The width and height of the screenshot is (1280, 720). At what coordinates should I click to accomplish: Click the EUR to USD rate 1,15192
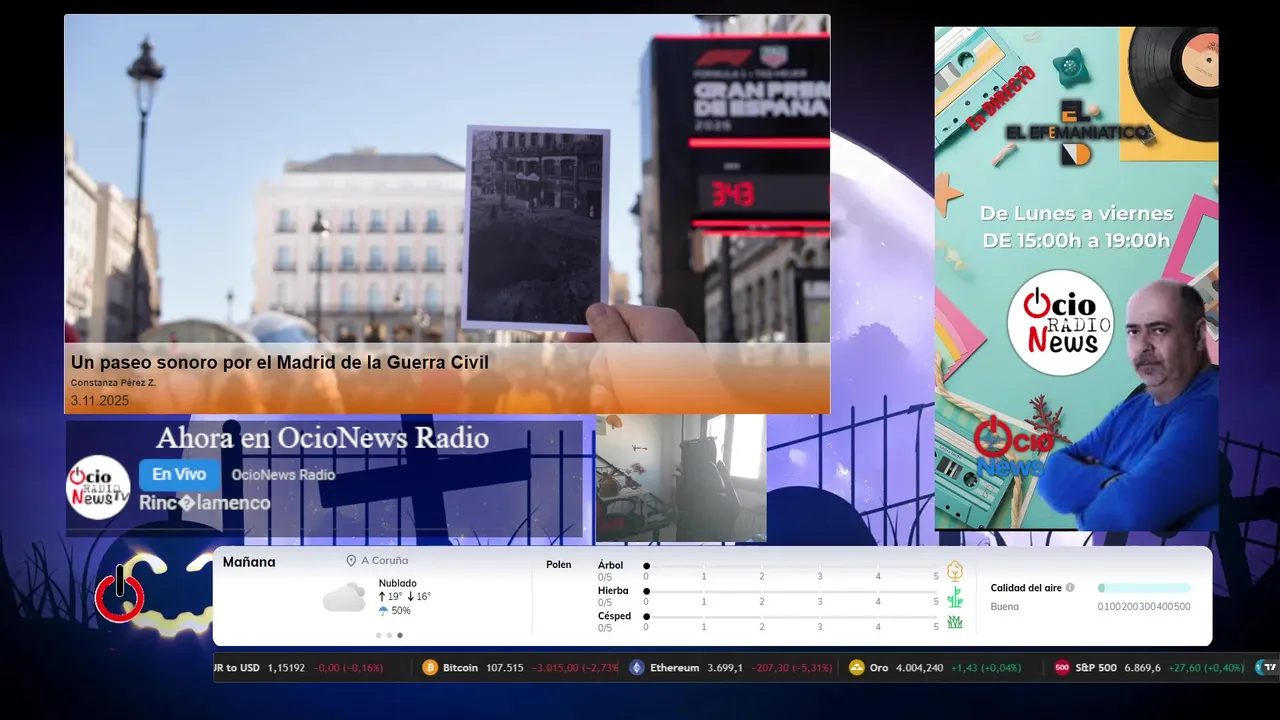(286, 668)
